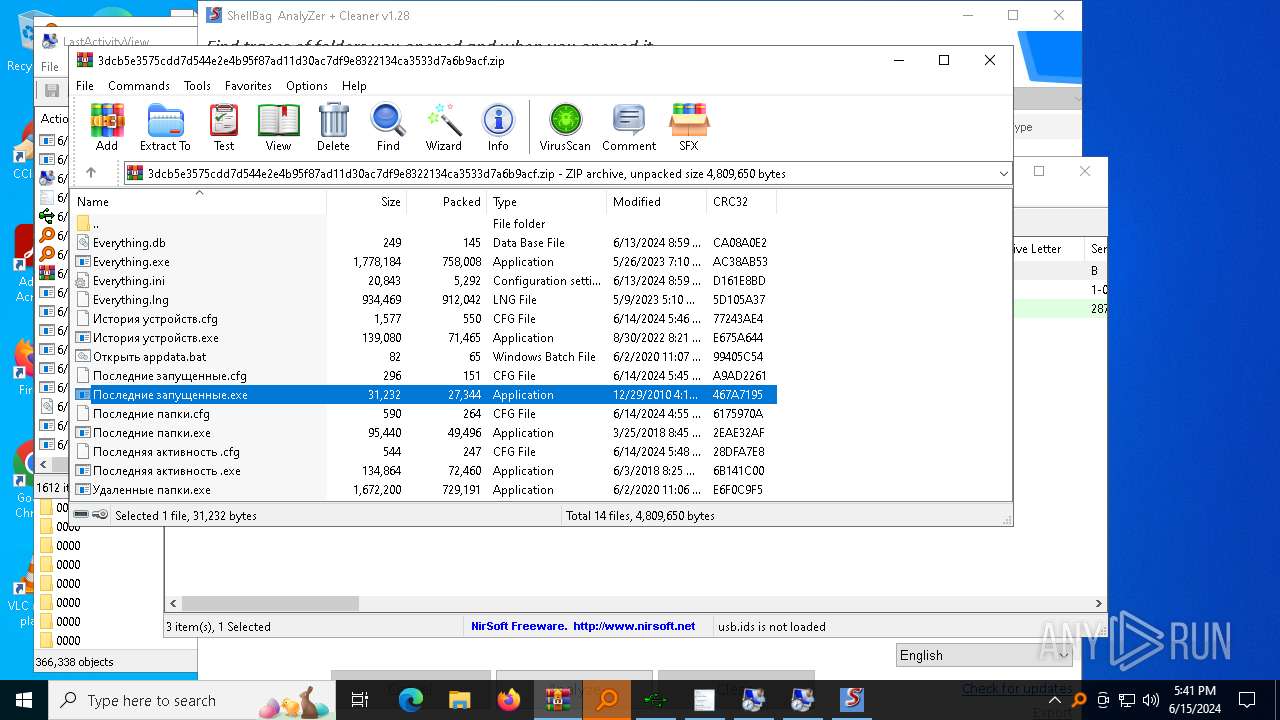This screenshot has height=720, width=1280.
Task: Open Task View on taskbar
Action: tap(360, 700)
